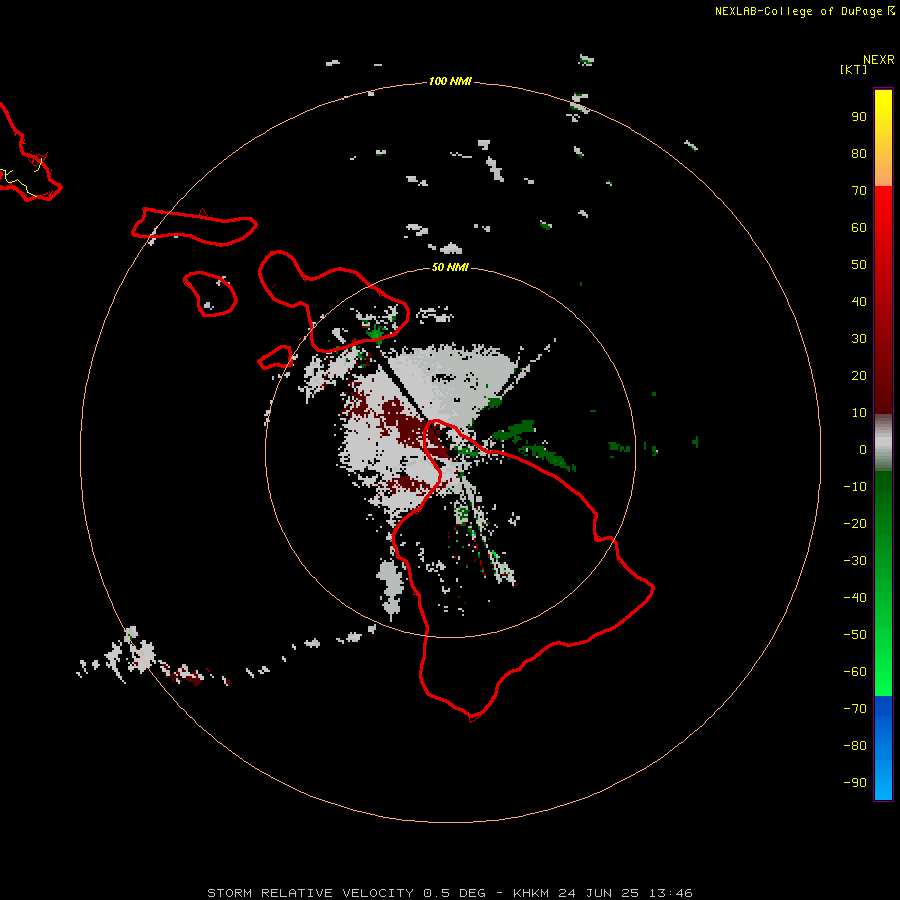Click the 70 value on the velocity scale
Screen dimensions: 900x900
[x=859, y=191]
